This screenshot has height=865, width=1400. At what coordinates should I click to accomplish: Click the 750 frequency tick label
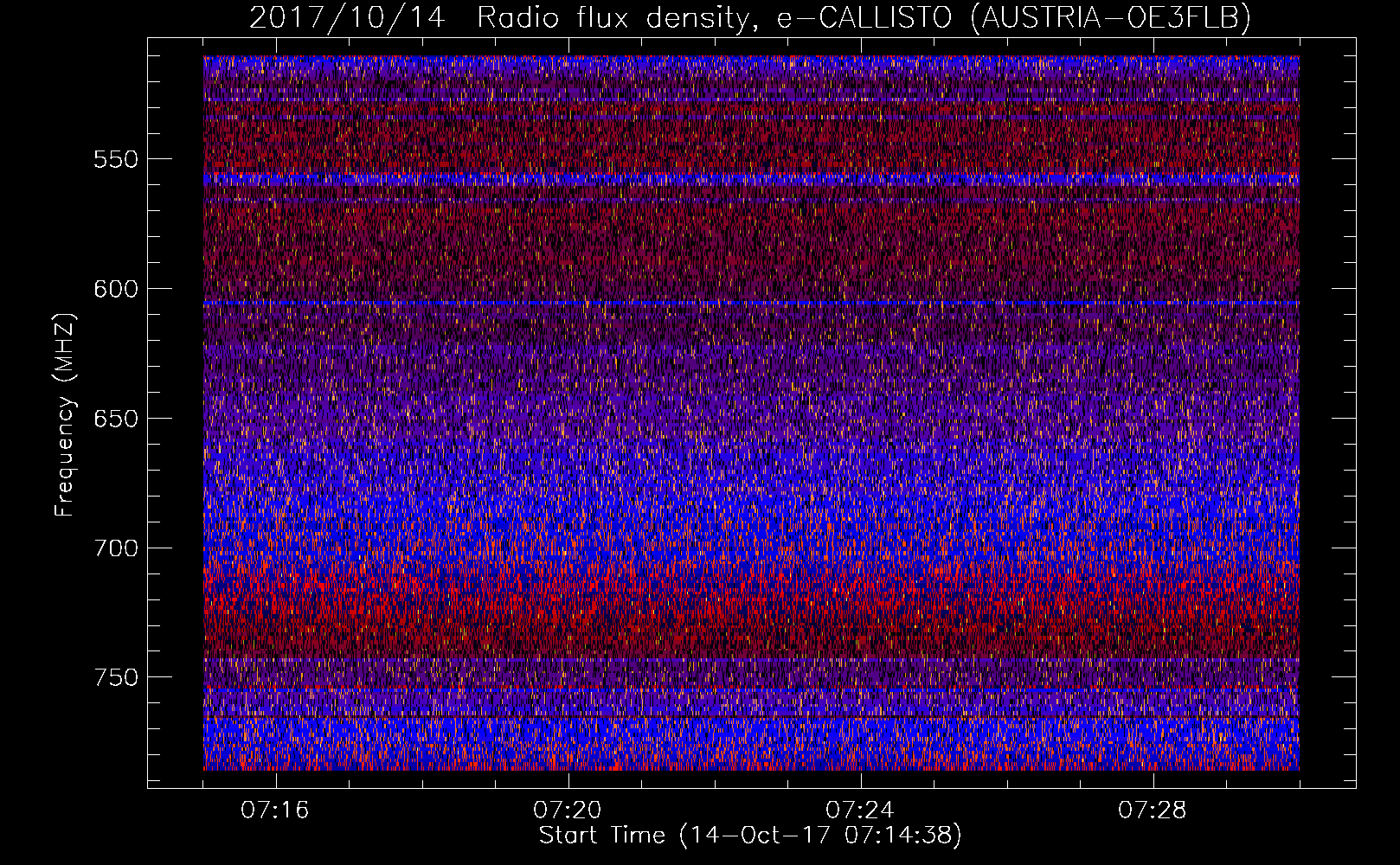(116, 677)
